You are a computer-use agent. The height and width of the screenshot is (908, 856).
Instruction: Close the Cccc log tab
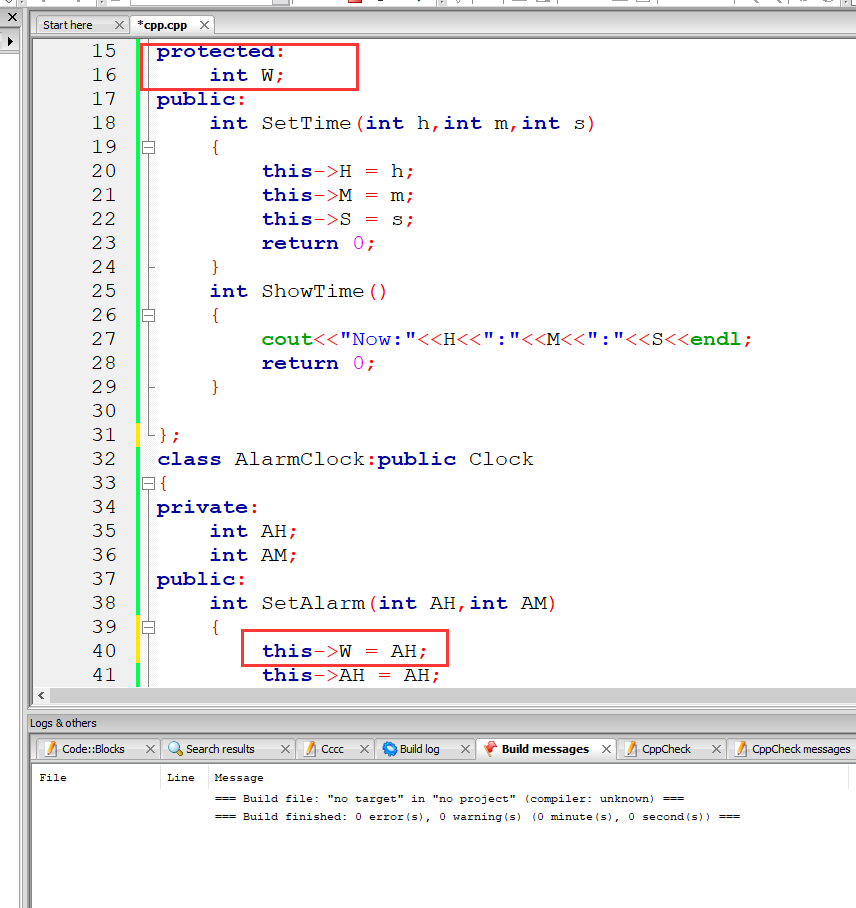coord(364,749)
